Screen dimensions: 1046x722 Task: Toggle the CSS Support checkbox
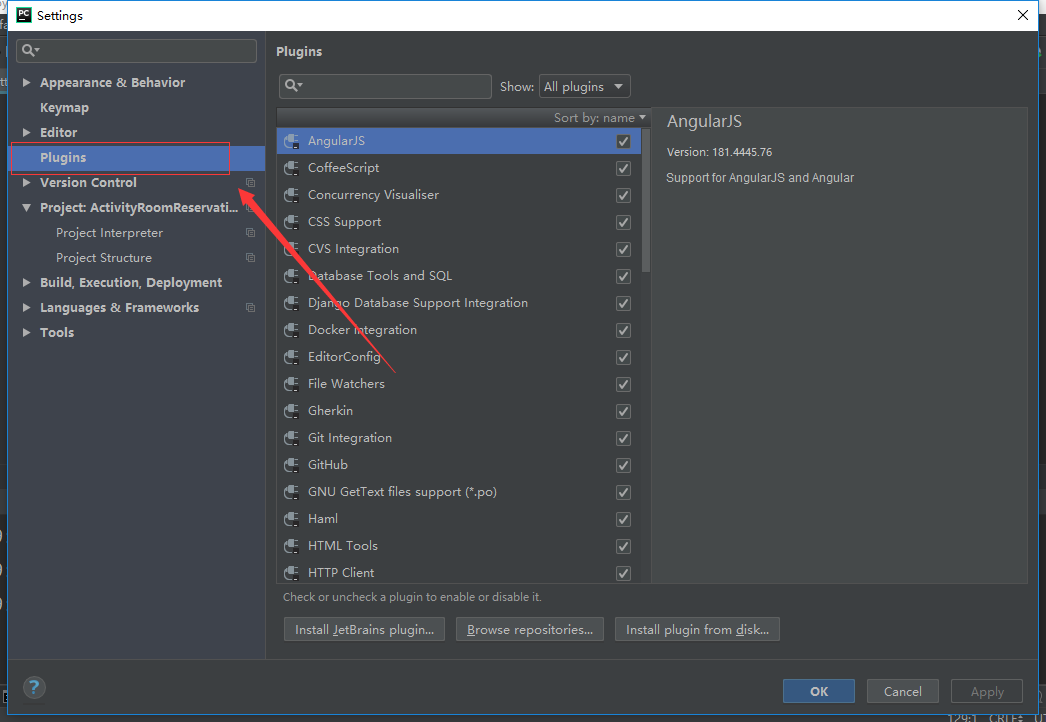623,222
